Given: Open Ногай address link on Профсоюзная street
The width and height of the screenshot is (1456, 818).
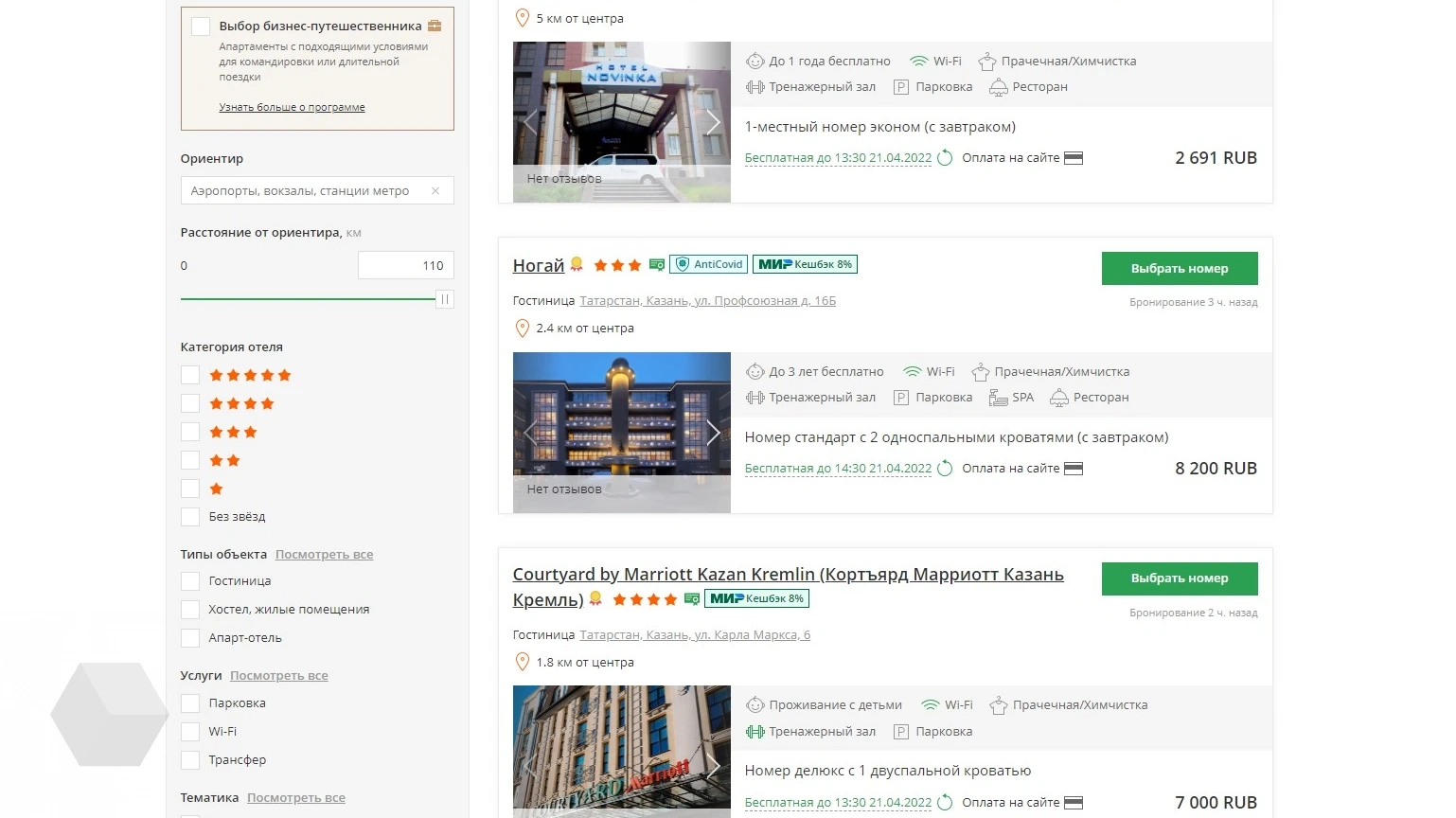Looking at the screenshot, I should click(x=707, y=300).
